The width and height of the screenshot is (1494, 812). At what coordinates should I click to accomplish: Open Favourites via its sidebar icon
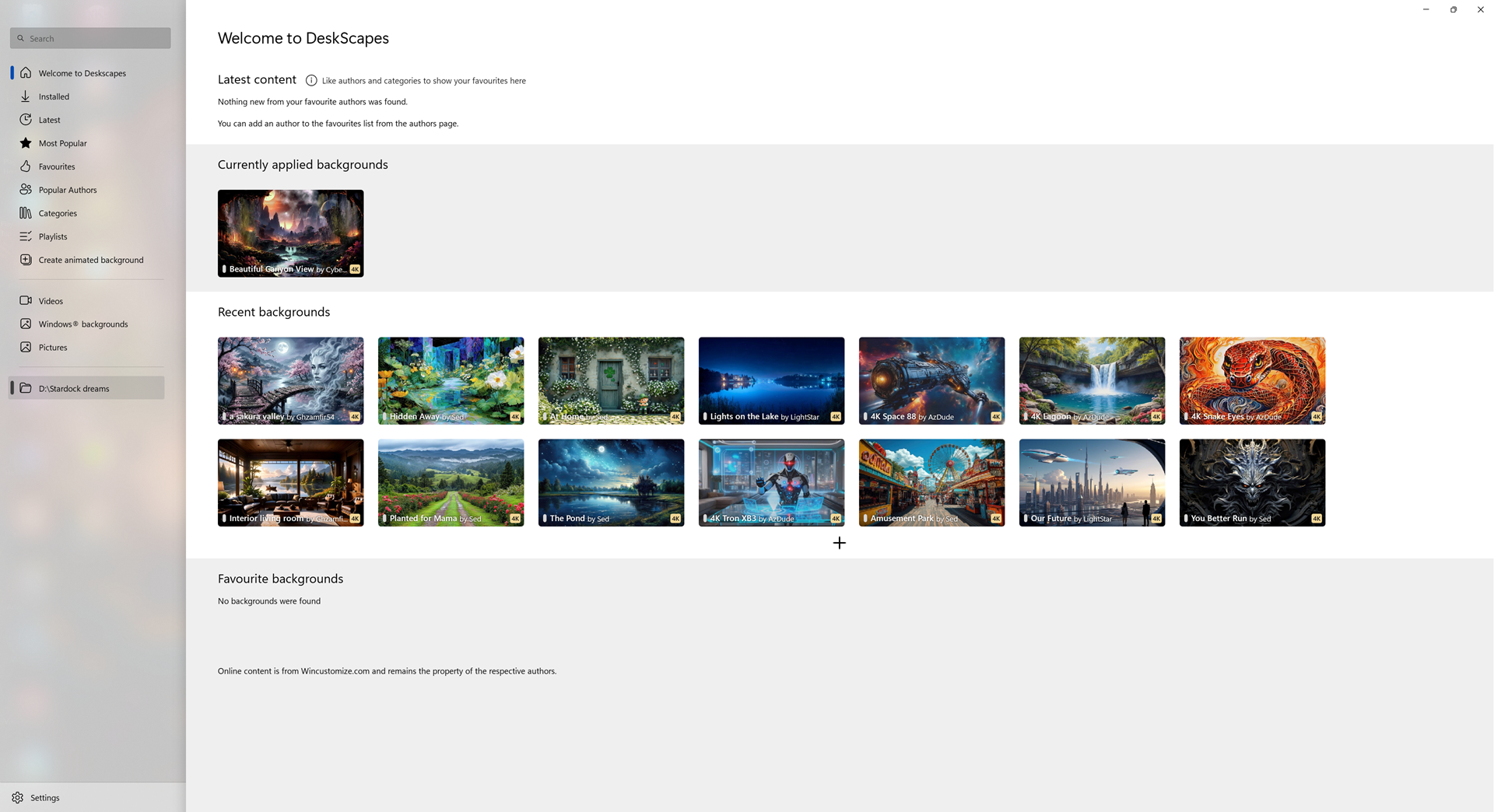tap(26, 166)
